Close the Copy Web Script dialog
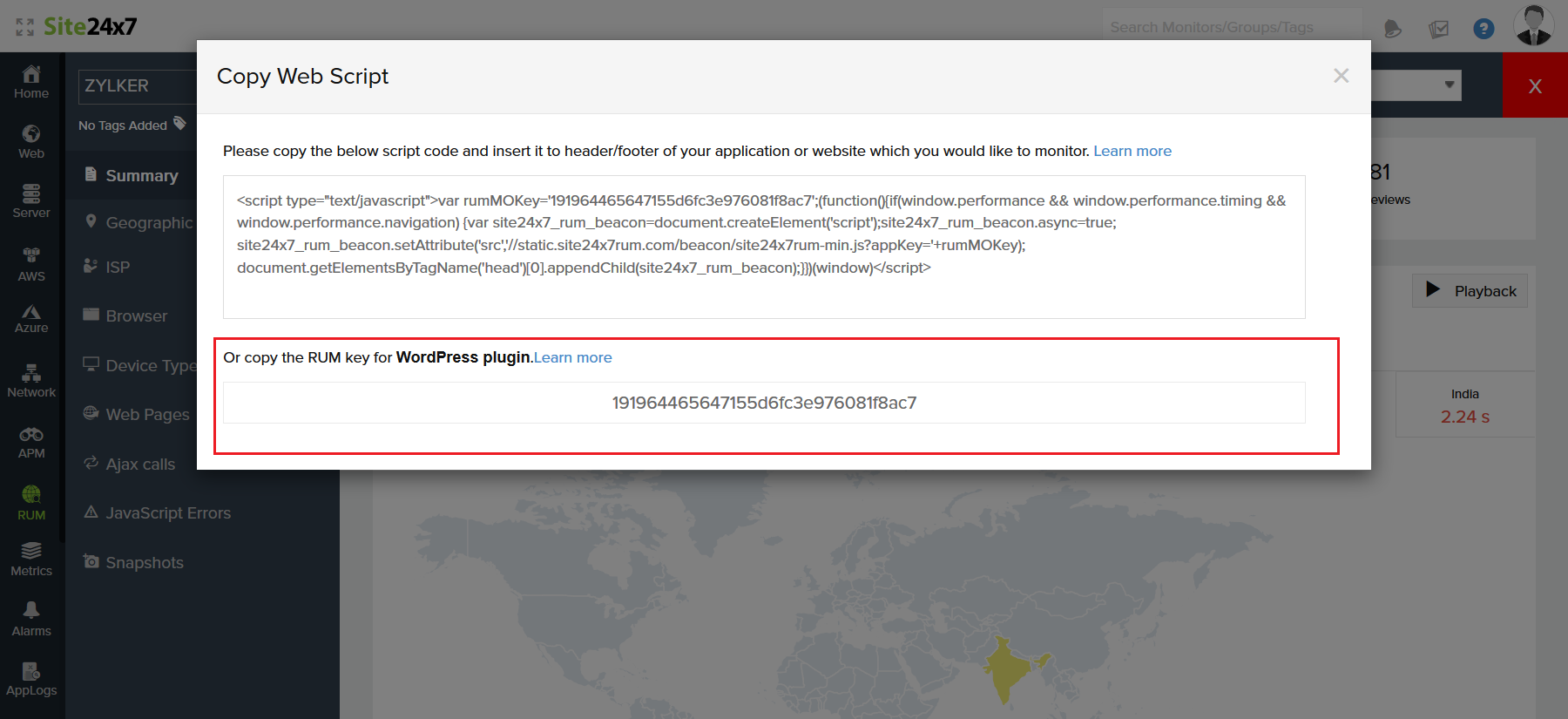1568x719 pixels. [x=1342, y=76]
